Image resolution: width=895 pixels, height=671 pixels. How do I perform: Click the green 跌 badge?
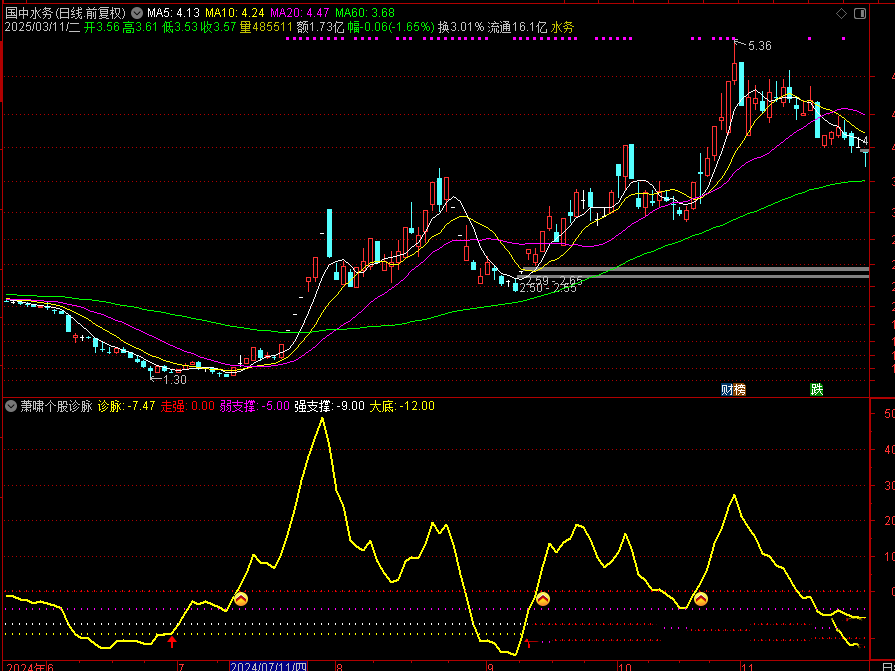pos(817,389)
